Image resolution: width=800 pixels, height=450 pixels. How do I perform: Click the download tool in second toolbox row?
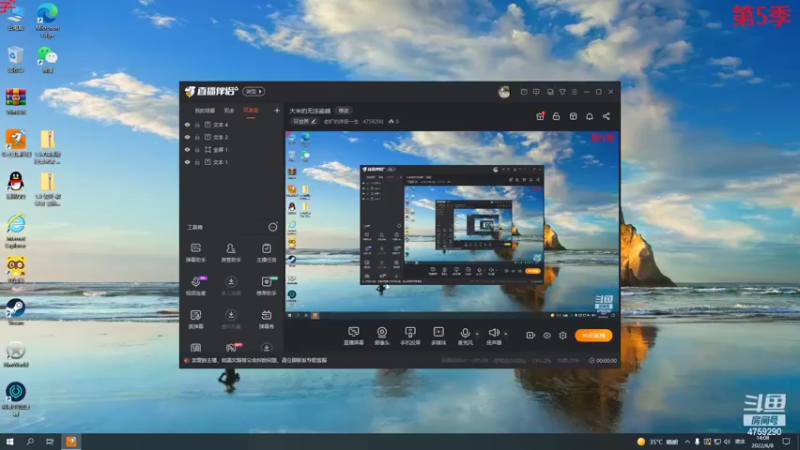(x=231, y=286)
